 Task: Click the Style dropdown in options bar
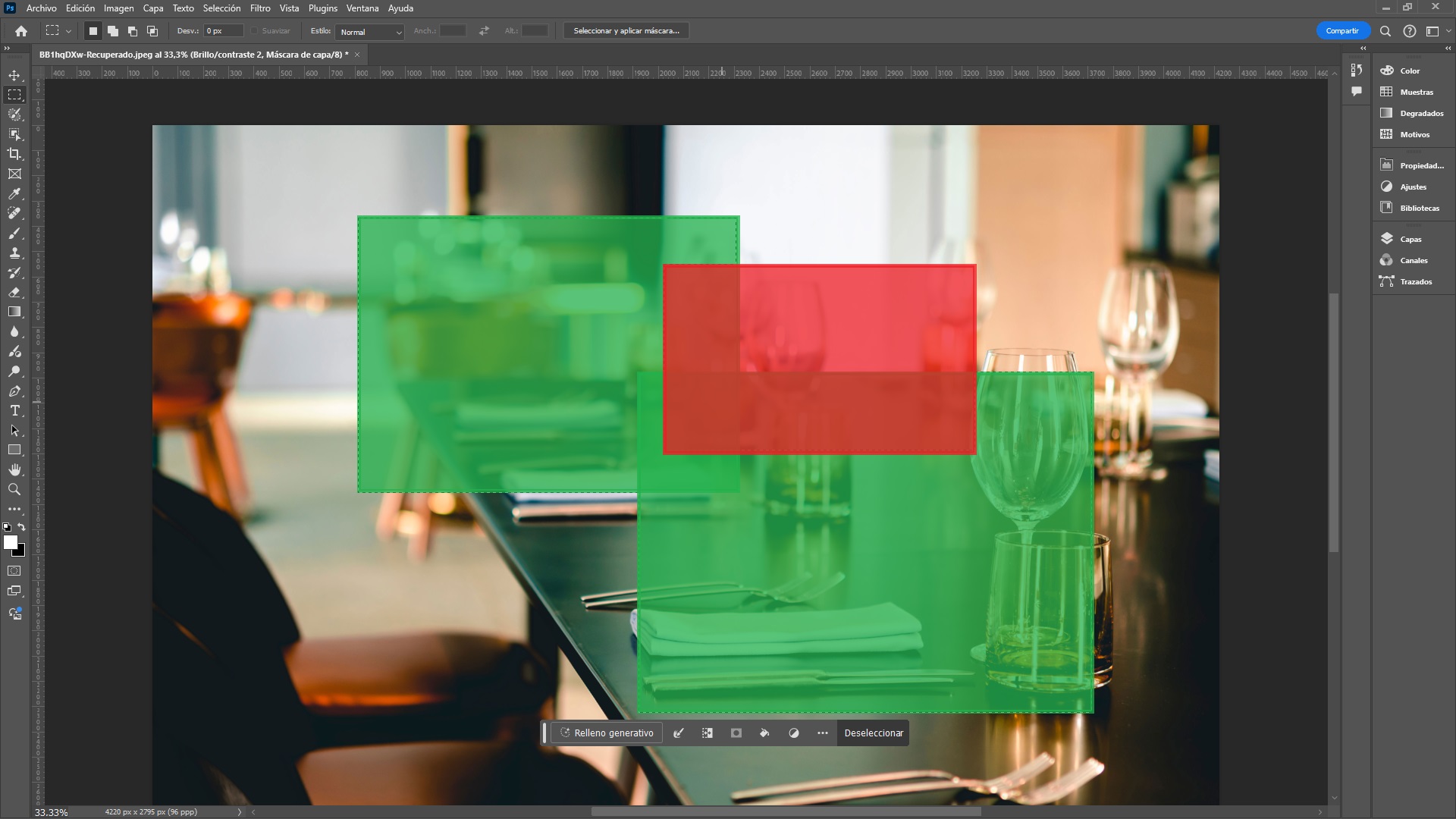pos(369,31)
